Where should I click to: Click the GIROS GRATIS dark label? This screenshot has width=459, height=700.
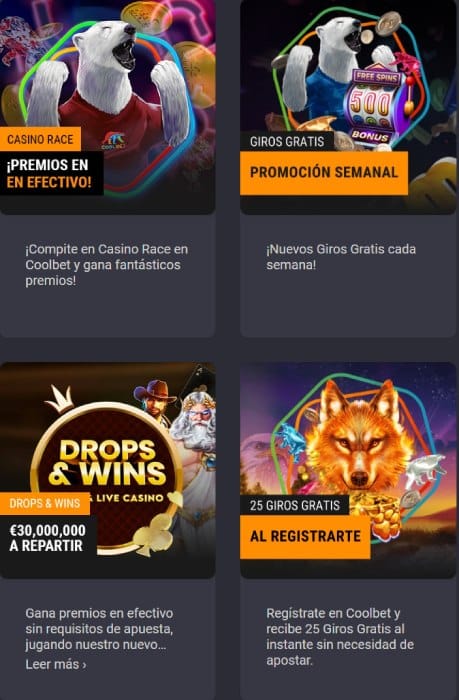coord(287,142)
